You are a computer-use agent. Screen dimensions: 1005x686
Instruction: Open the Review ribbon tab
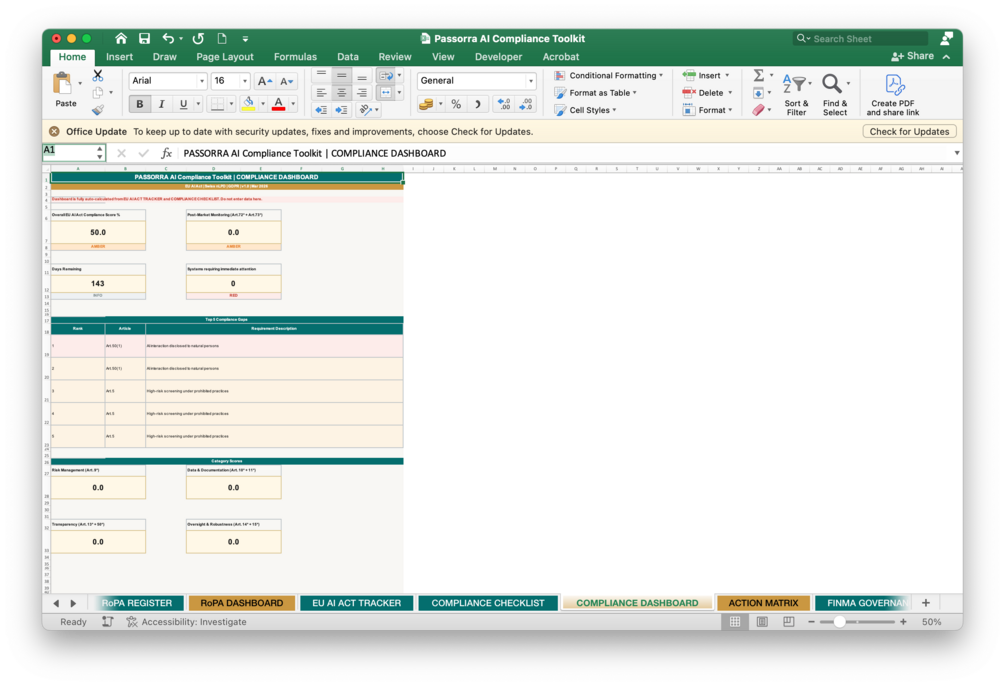point(395,57)
